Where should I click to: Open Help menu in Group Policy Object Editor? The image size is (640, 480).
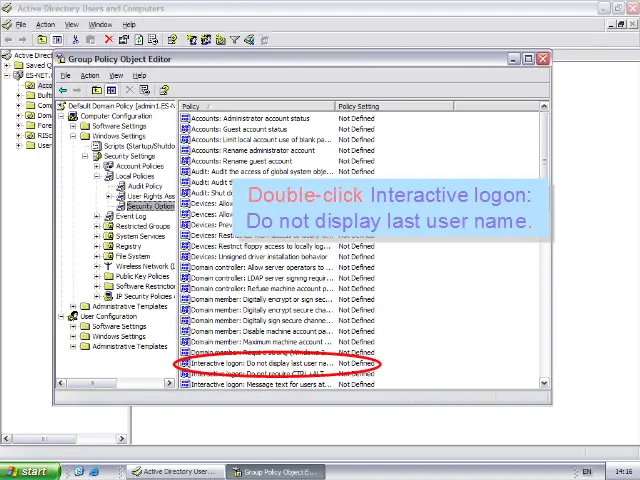(139, 76)
